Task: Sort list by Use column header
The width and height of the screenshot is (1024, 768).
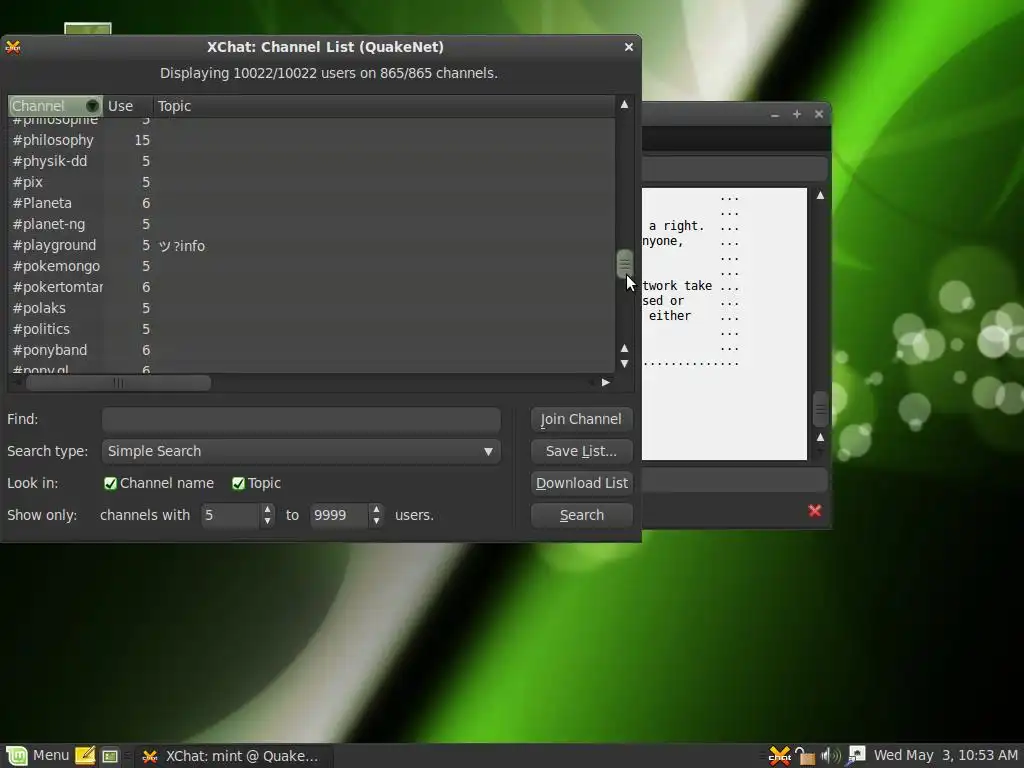Action: coord(128,106)
